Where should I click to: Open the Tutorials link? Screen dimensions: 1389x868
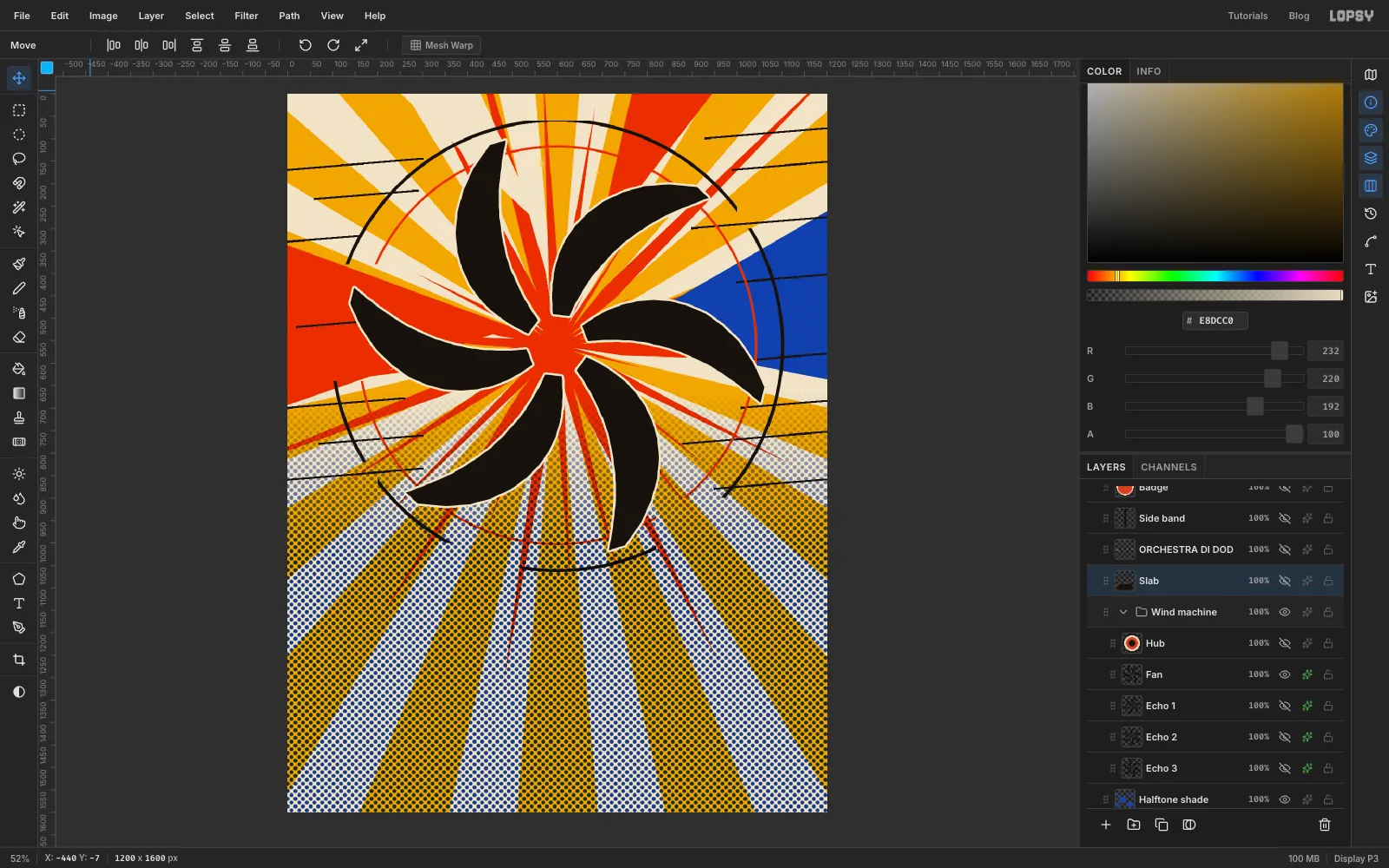(1247, 16)
